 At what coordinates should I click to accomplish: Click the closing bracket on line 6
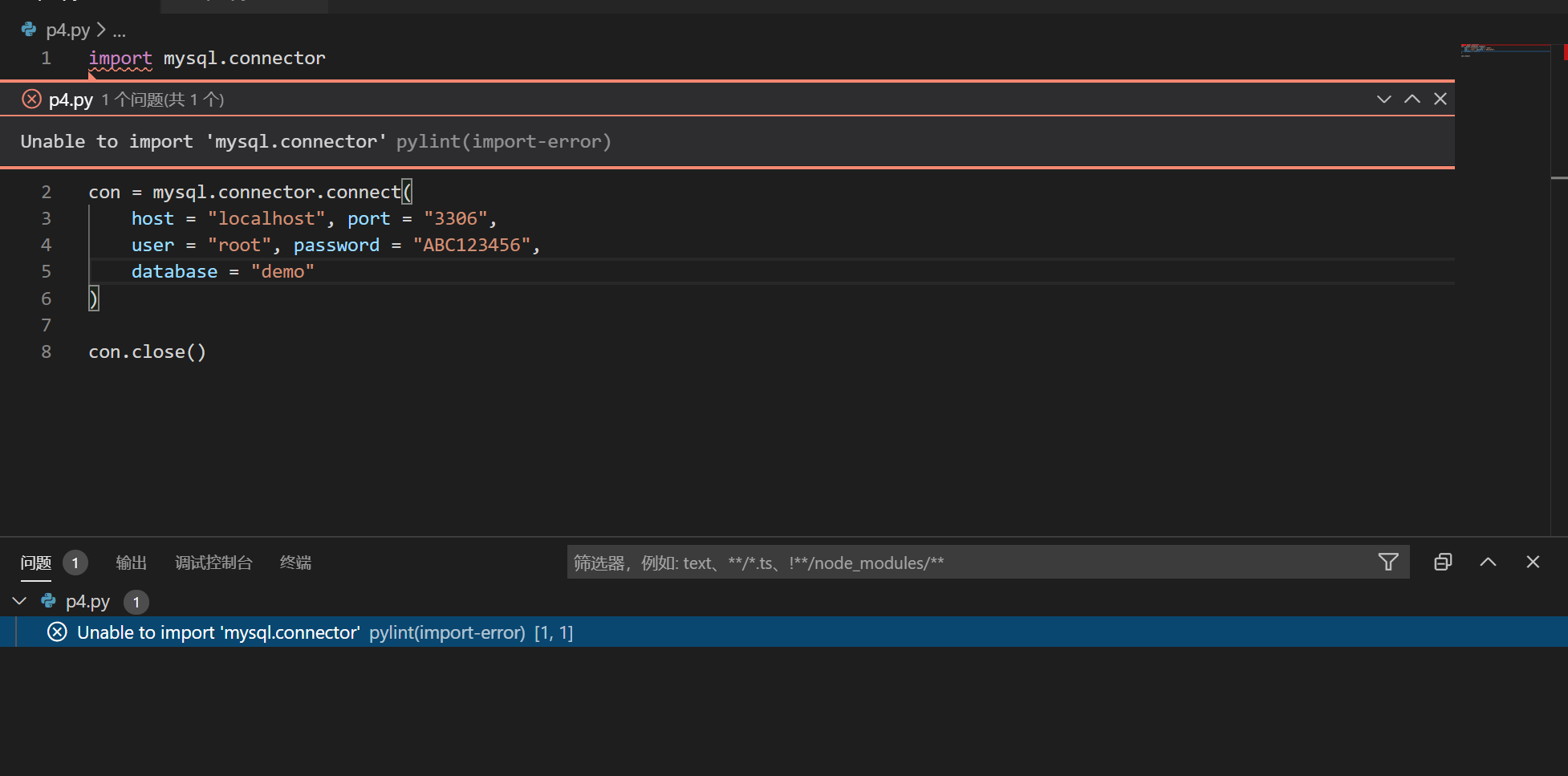click(93, 299)
